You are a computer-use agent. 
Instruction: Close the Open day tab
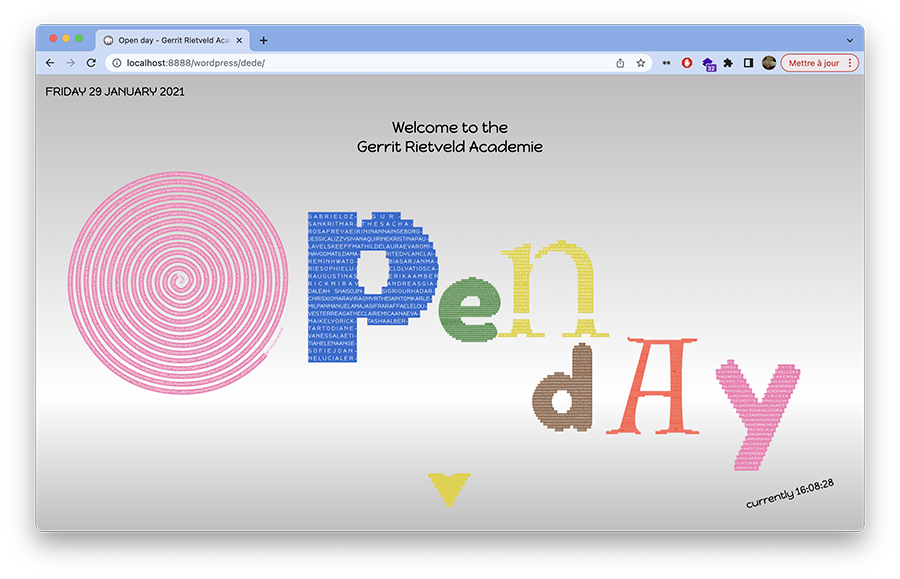(239, 40)
